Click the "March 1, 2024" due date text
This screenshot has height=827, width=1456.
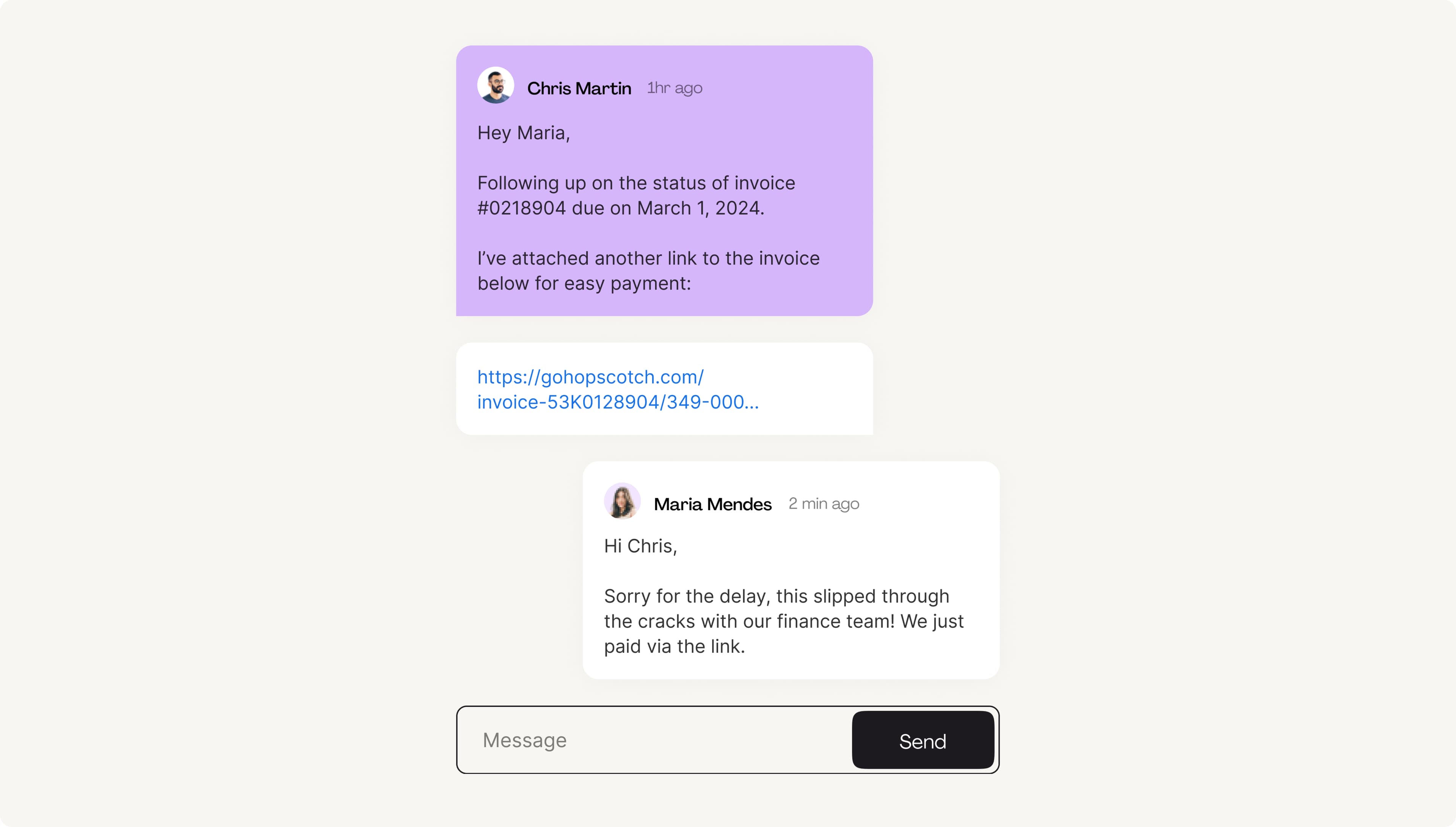coord(699,208)
